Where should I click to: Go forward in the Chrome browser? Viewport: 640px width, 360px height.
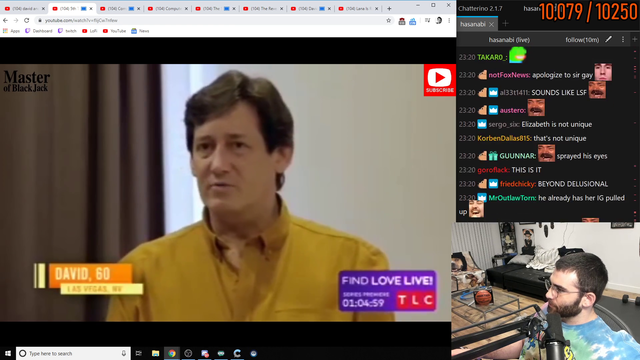point(16,20)
